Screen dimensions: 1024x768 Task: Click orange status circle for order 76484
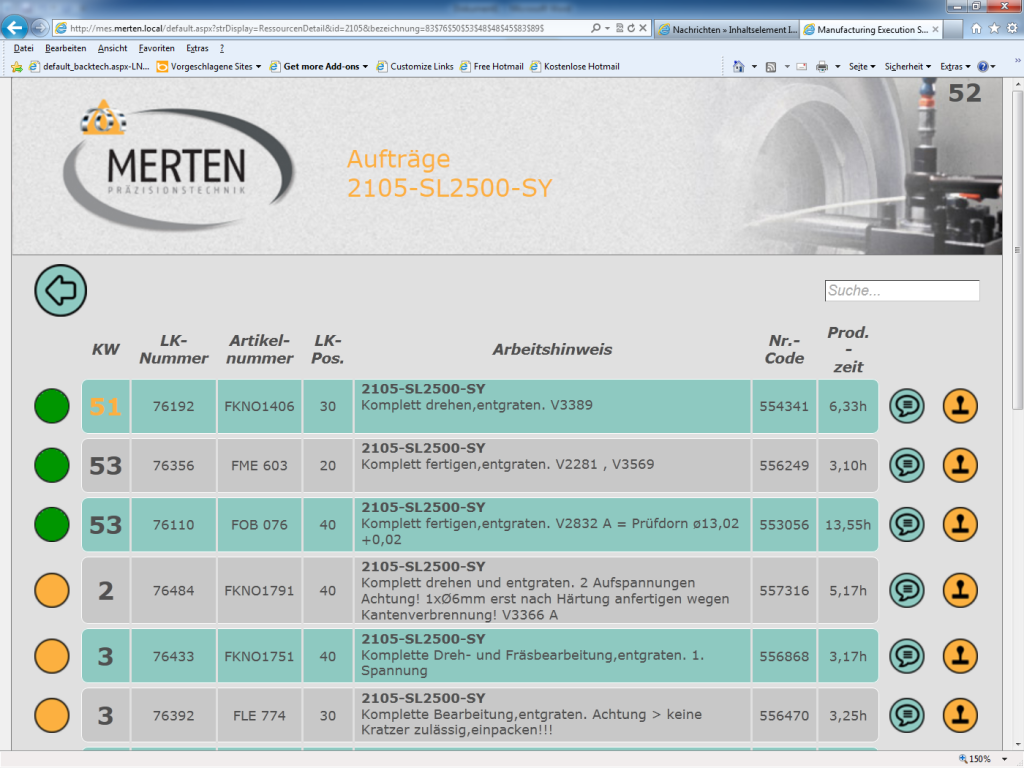52,590
